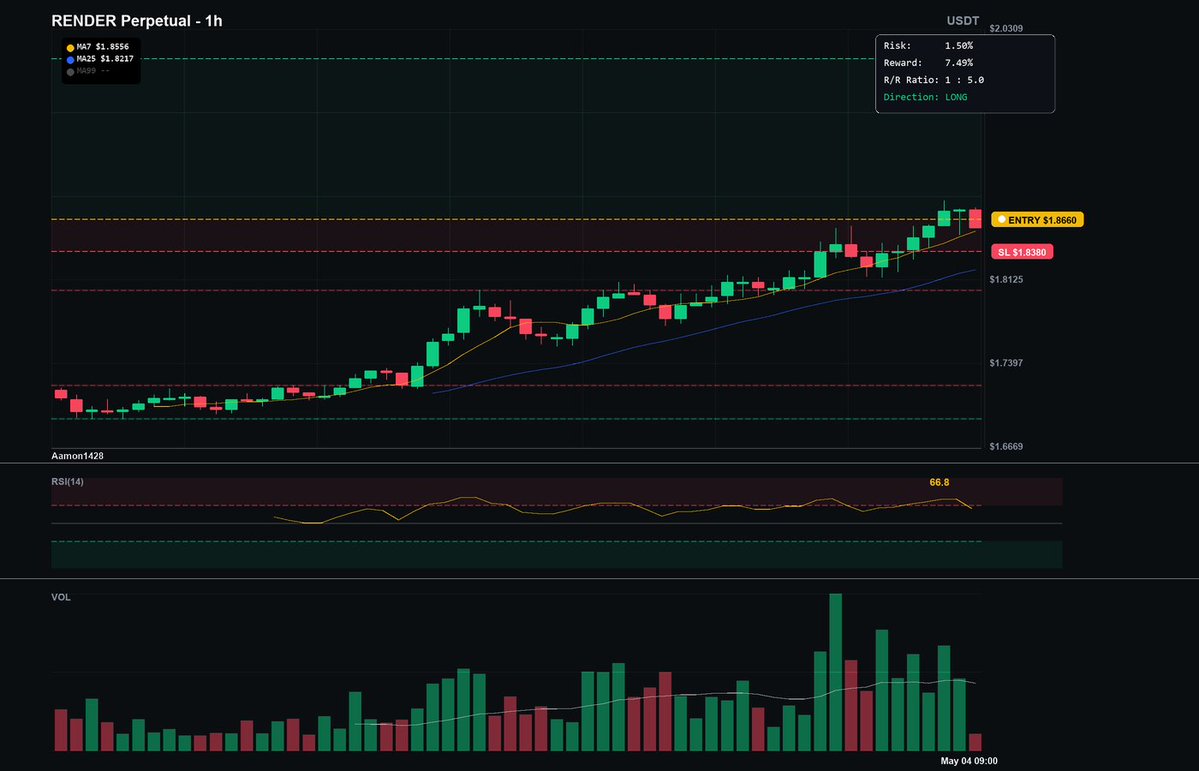Click the blue MA25 legend dot
Viewport: 1199px width, 771px height.
(70, 59)
